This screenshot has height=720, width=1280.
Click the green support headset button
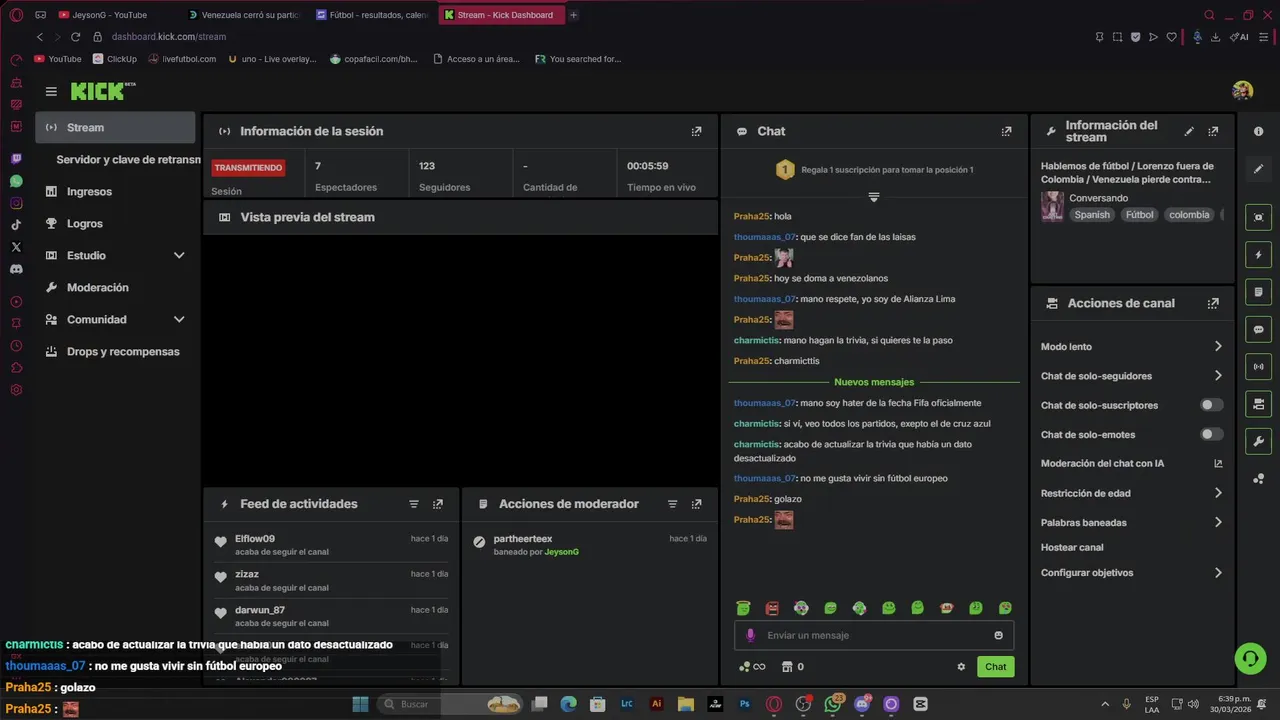(x=1250, y=658)
